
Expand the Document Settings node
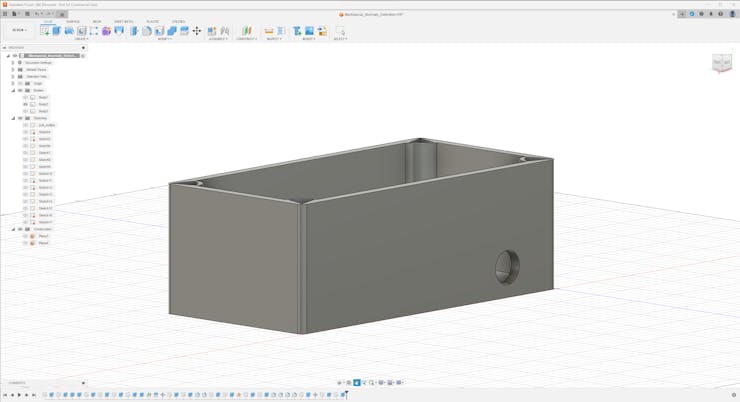tap(13, 62)
